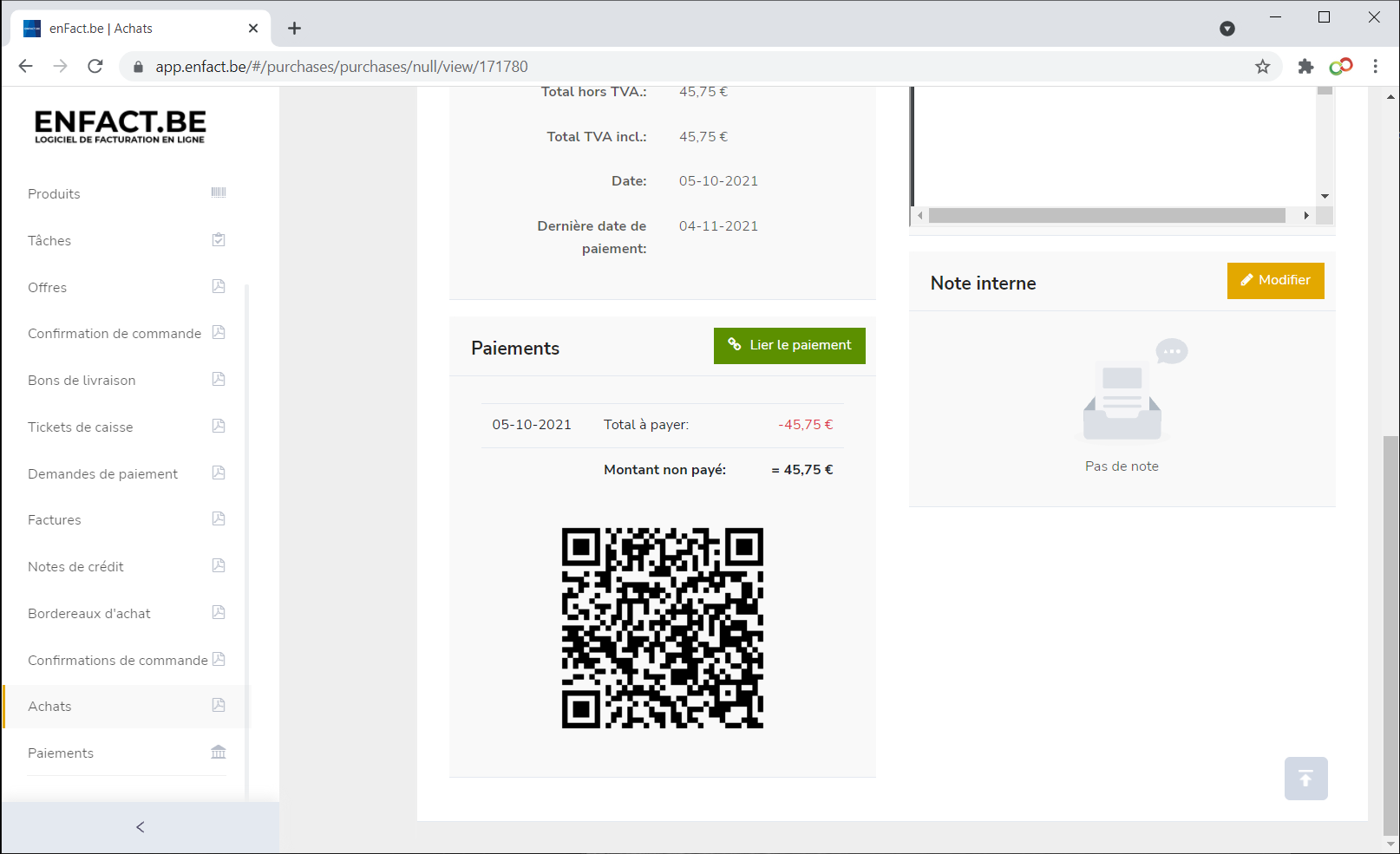Click the horizontal scrollbar of the preview panel
The width and height of the screenshot is (1400, 854).
pos(1107,216)
